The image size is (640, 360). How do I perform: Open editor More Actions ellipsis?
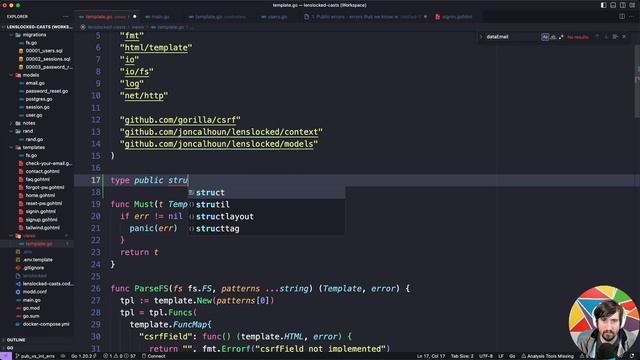click(631, 17)
